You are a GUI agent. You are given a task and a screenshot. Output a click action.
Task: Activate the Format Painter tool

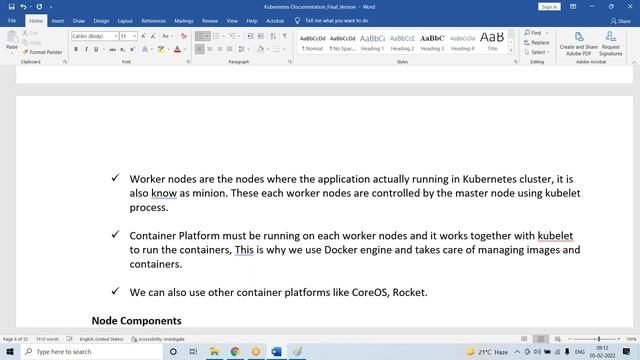pos(42,52)
